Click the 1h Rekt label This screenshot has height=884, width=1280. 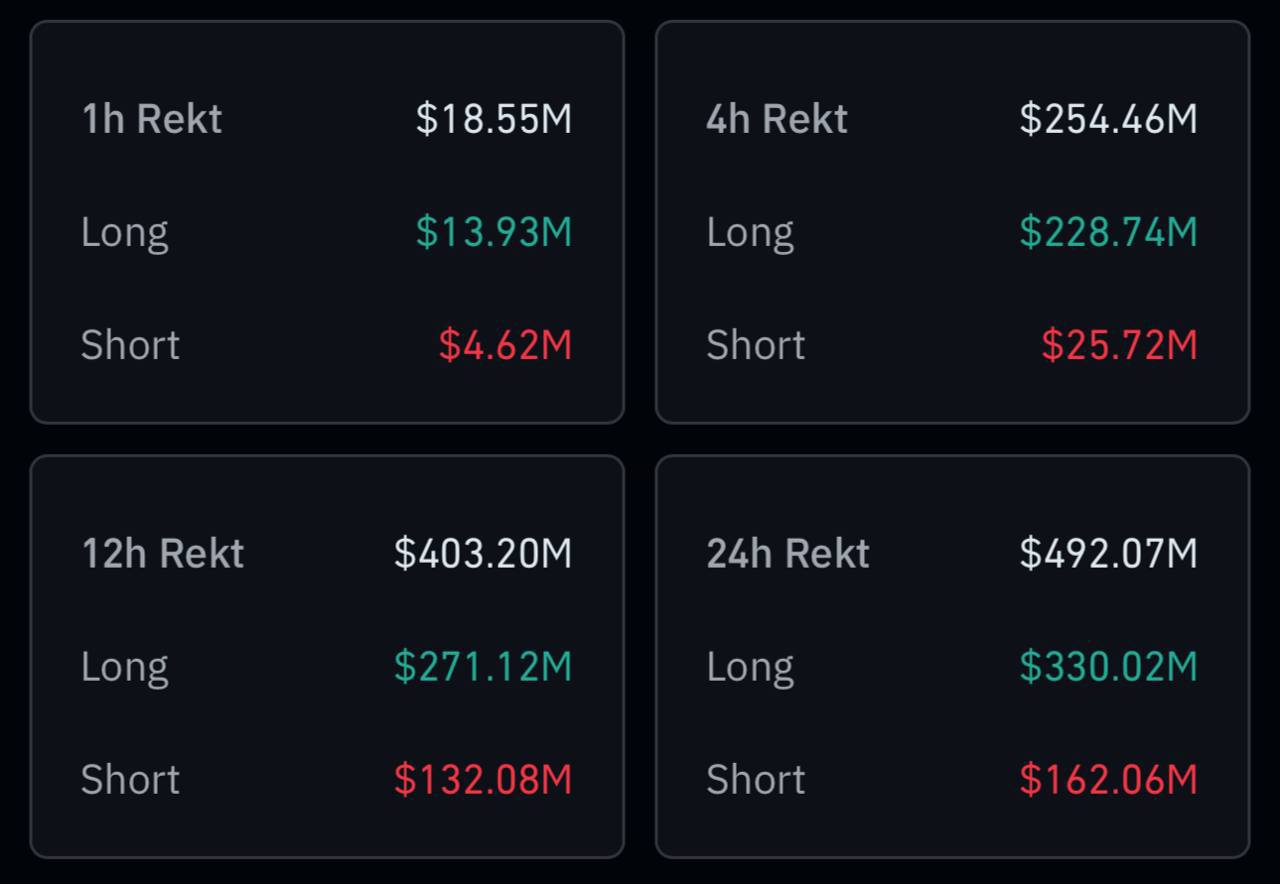(x=151, y=119)
